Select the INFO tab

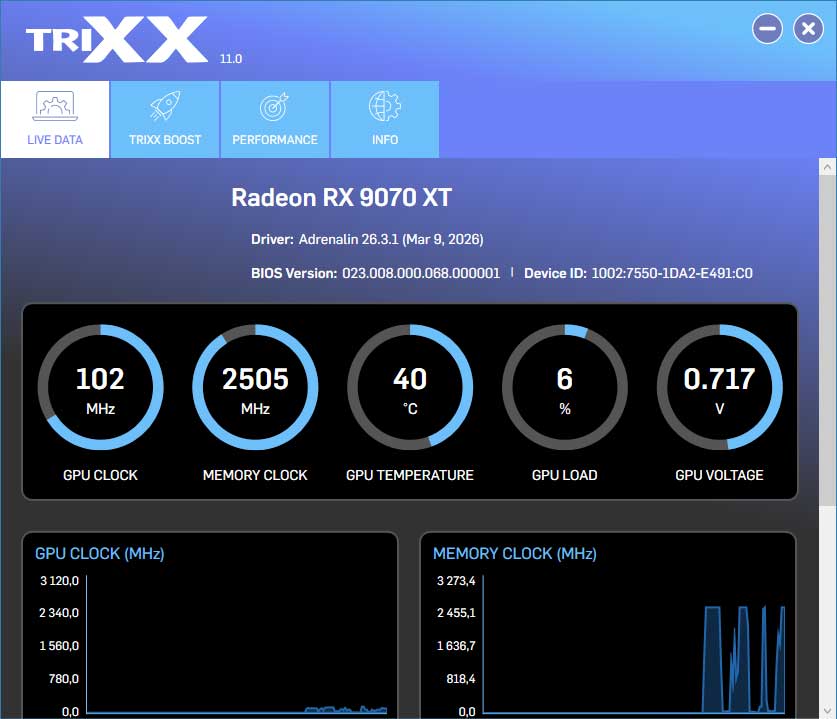[x=384, y=119]
